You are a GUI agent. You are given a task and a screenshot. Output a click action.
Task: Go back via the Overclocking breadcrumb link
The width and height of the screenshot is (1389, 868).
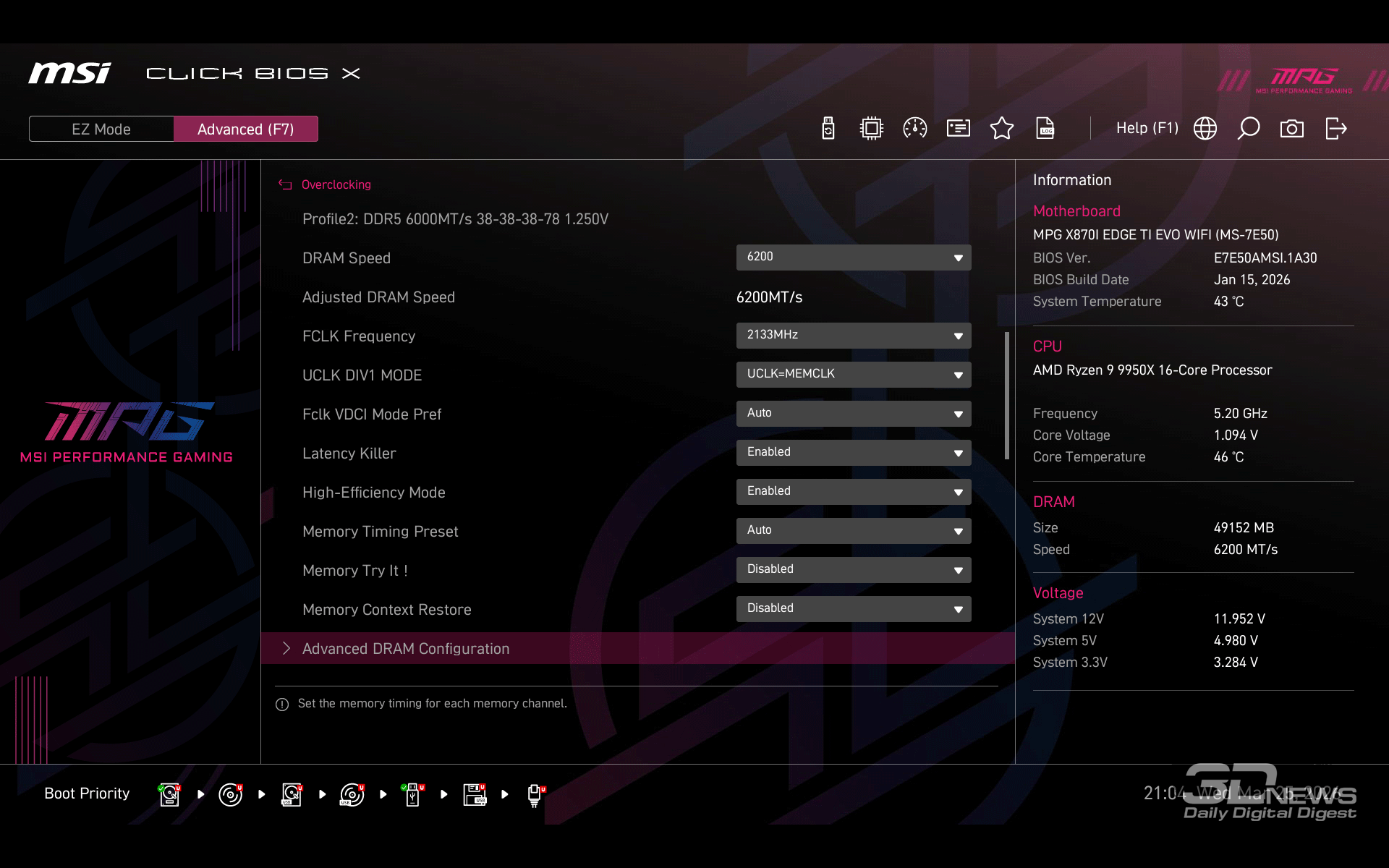[336, 185]
